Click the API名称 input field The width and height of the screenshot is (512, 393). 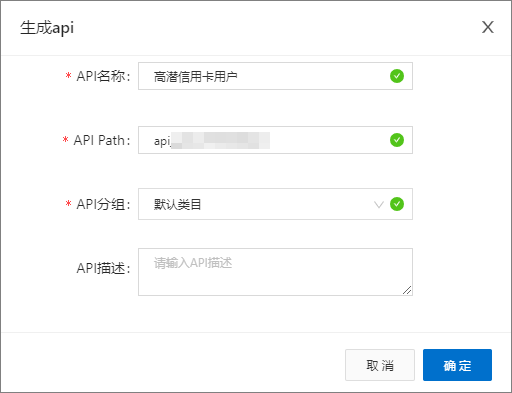point(275,76)
